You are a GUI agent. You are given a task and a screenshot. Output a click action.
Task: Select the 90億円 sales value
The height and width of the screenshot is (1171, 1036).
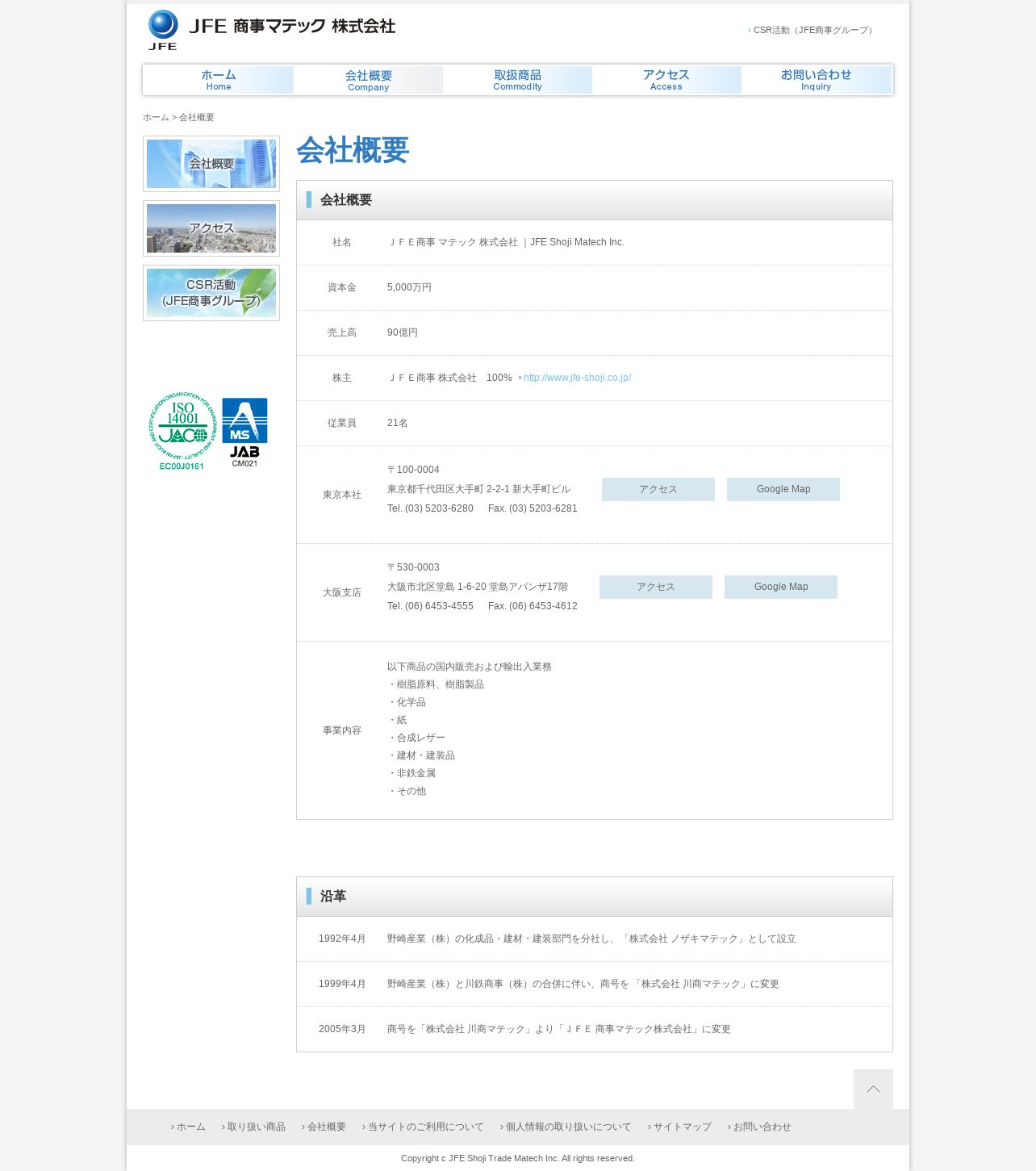click(x=403, y=332)
